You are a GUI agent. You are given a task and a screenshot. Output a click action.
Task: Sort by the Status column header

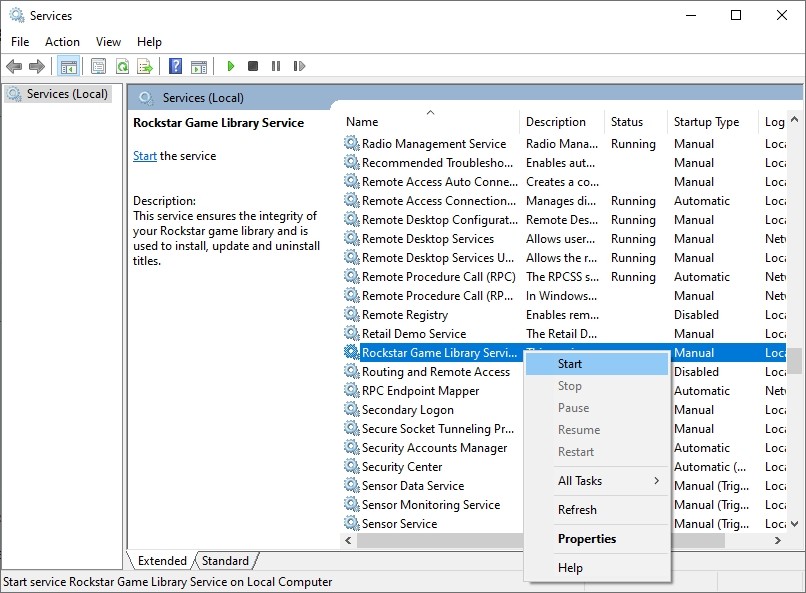coord(635,122)
